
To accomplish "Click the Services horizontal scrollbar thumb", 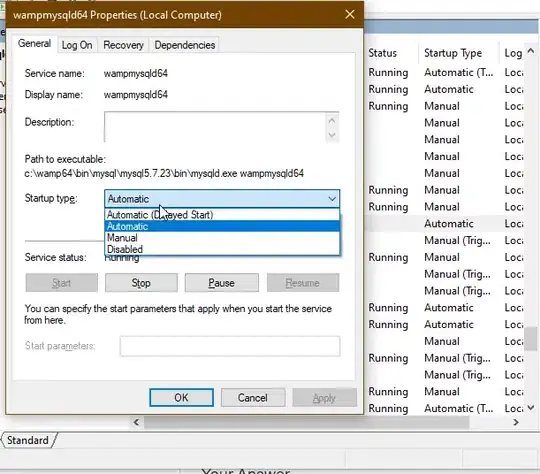I will pyautogui.click(x=307, y=422).
